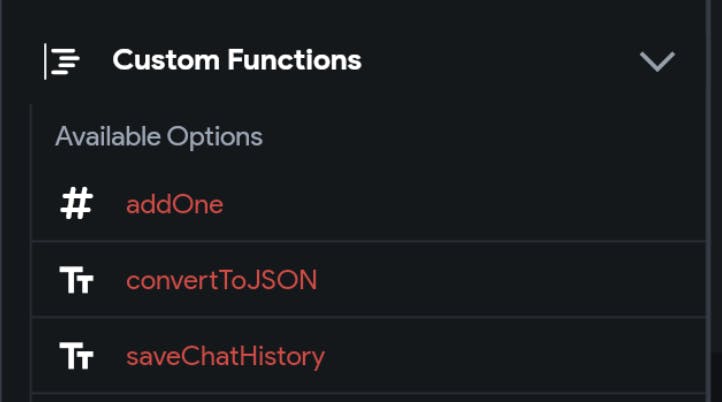The width and height of the screenshot is (722, 402).
Task: Click the text-type icon beside saveChatHistory
Action: 76,356
